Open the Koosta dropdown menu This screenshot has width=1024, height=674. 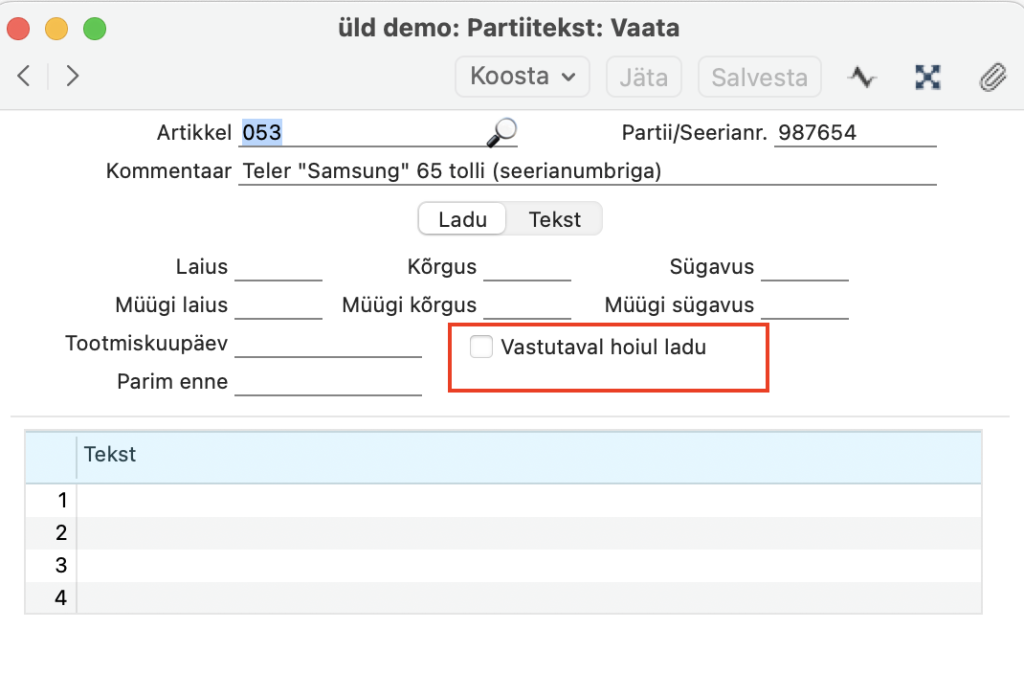coord(522,77)
